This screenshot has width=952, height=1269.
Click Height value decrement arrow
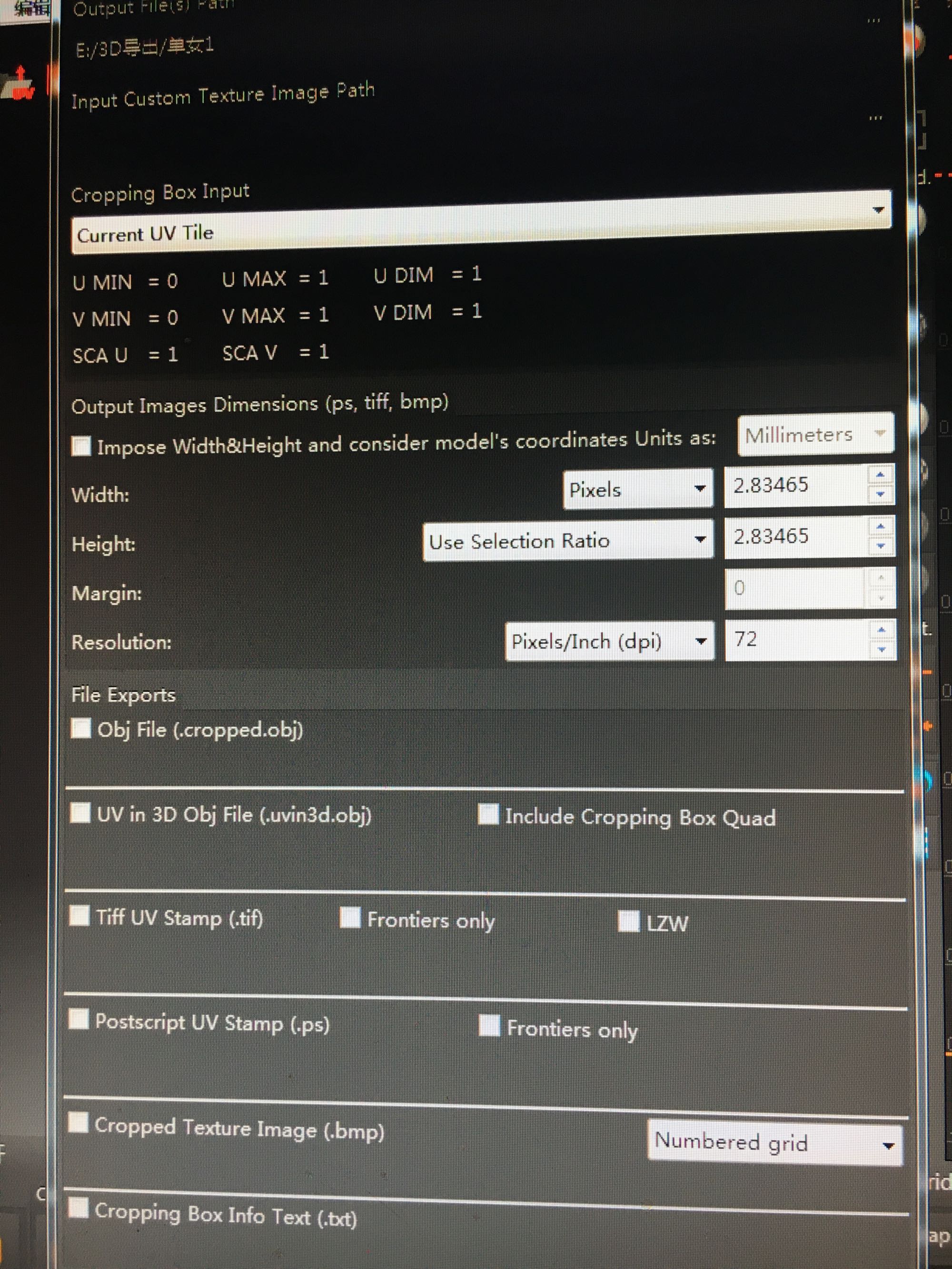click(881, 545)
